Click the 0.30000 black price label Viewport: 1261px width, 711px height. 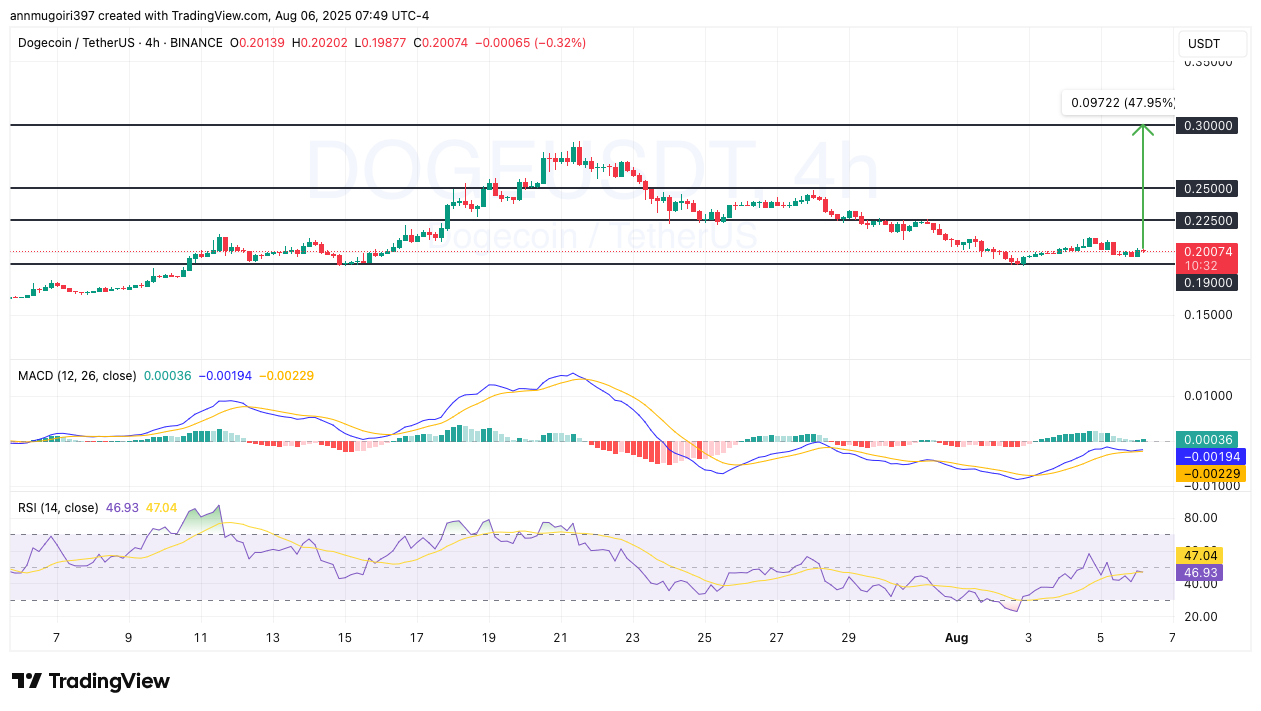1208,126
